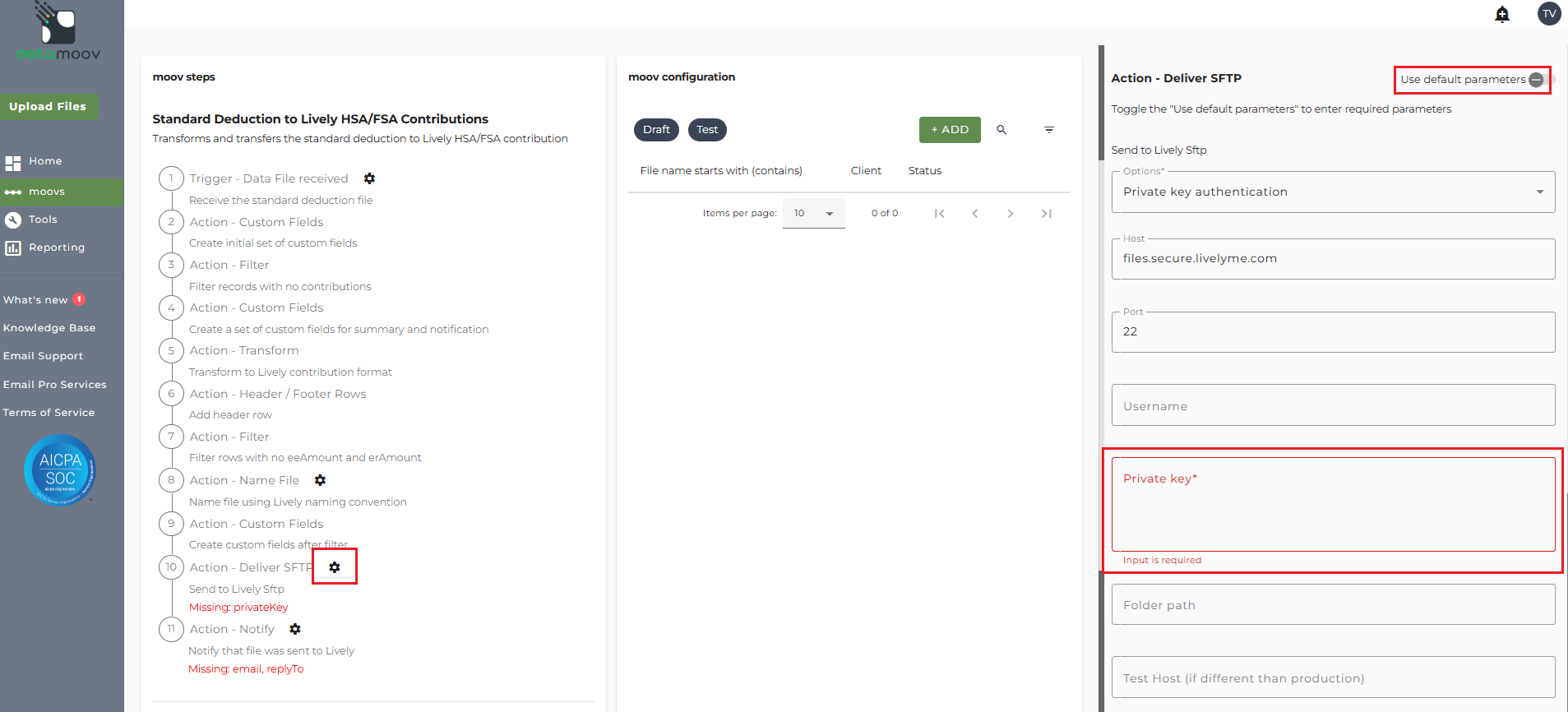Select Action - Name File step

244,480
